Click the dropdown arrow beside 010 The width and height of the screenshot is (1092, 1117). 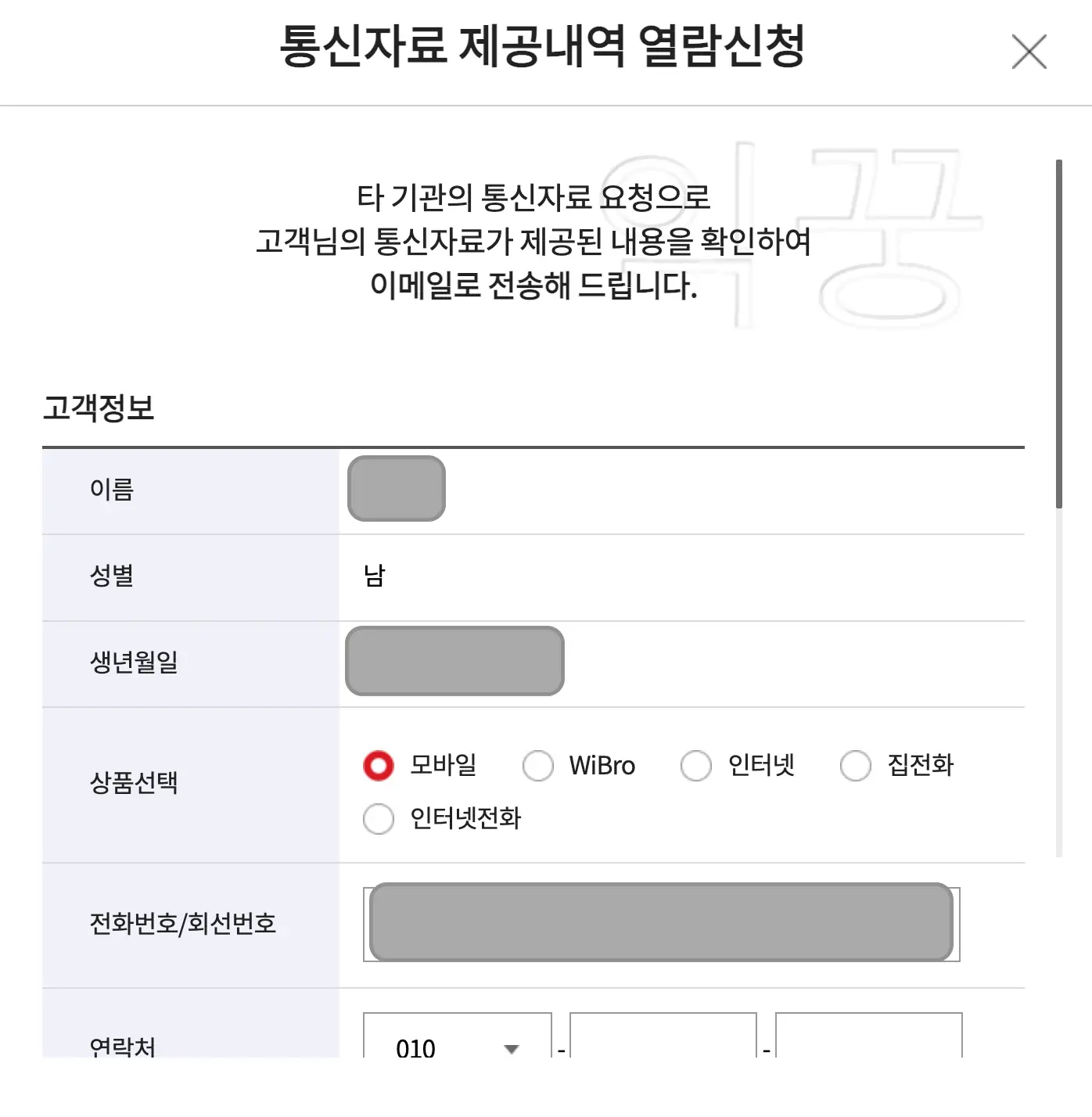pyautogui.click(x=512, y=1048)
